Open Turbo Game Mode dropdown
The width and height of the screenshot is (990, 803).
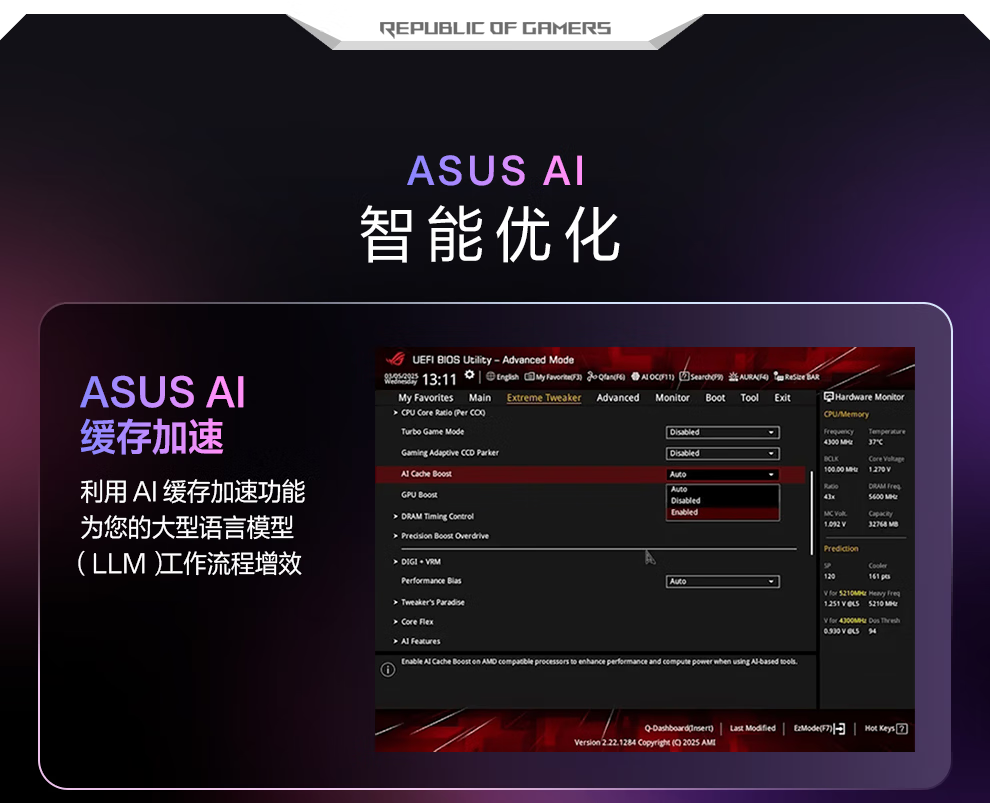point(721,432)
